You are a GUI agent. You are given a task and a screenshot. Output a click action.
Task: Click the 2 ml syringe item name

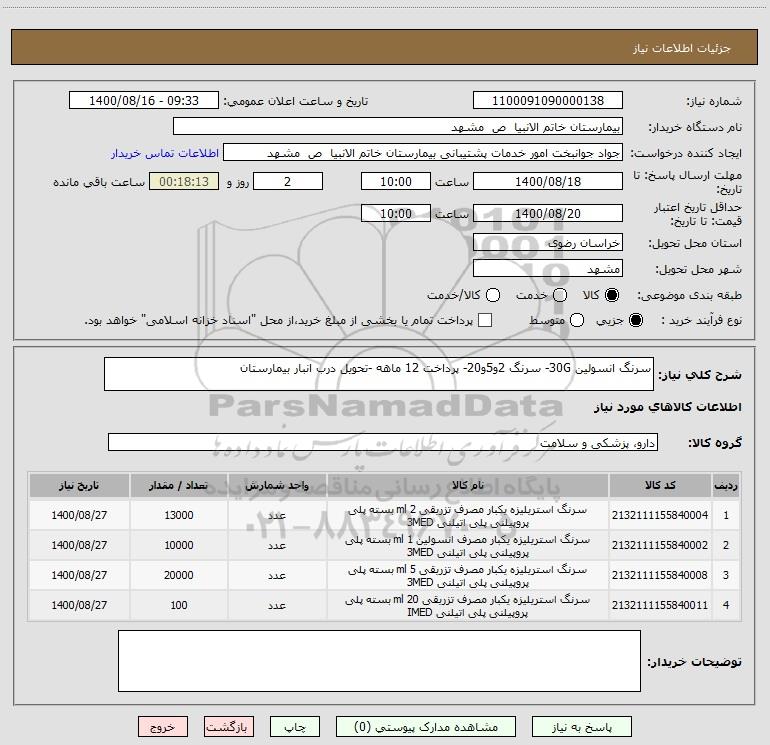click(468, 516)
